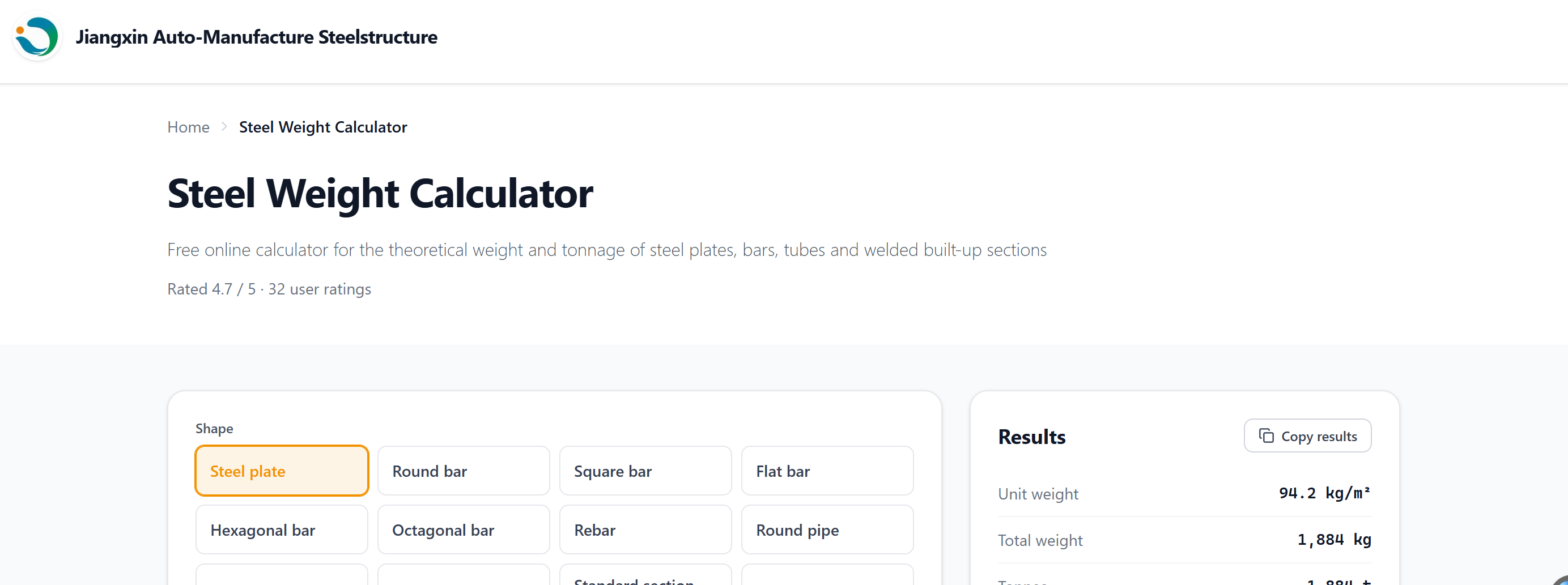Choose the Round bar shape
The image size is (1568, 585).
[x=463, y=471]
